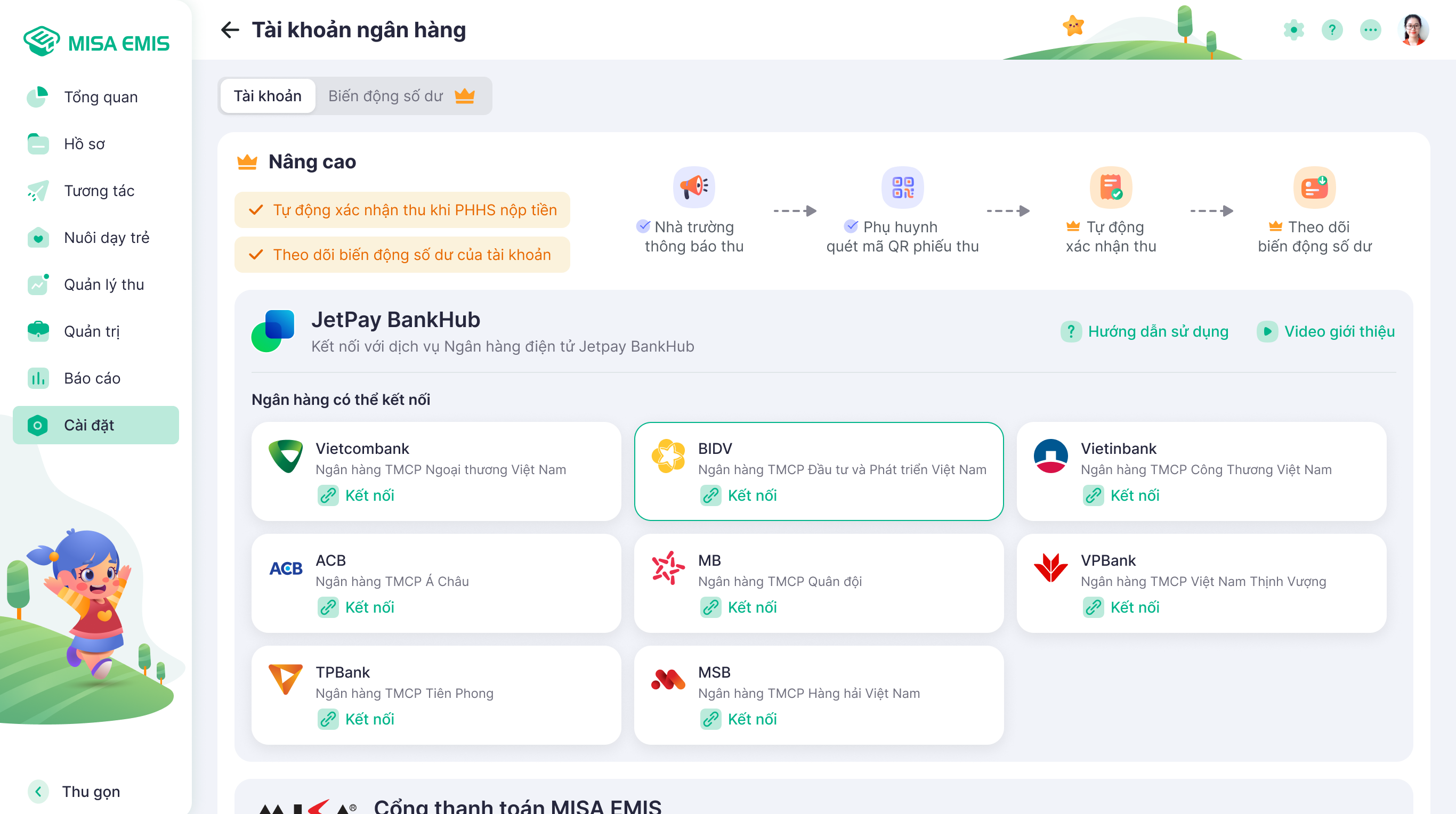Open Báo cáo in the sidebar

click(92, 378)
